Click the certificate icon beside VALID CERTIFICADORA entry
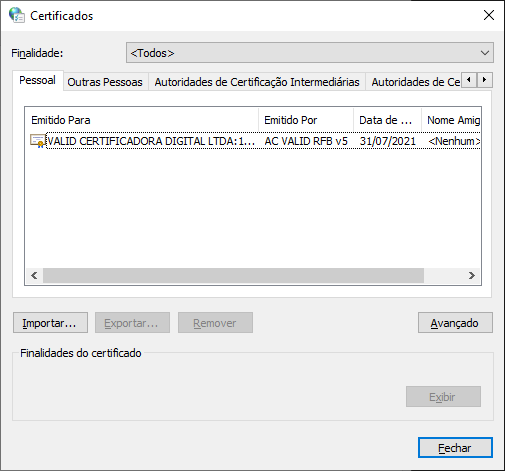Image resolution: width=505 pixels, height=471 pixels. 37,141
